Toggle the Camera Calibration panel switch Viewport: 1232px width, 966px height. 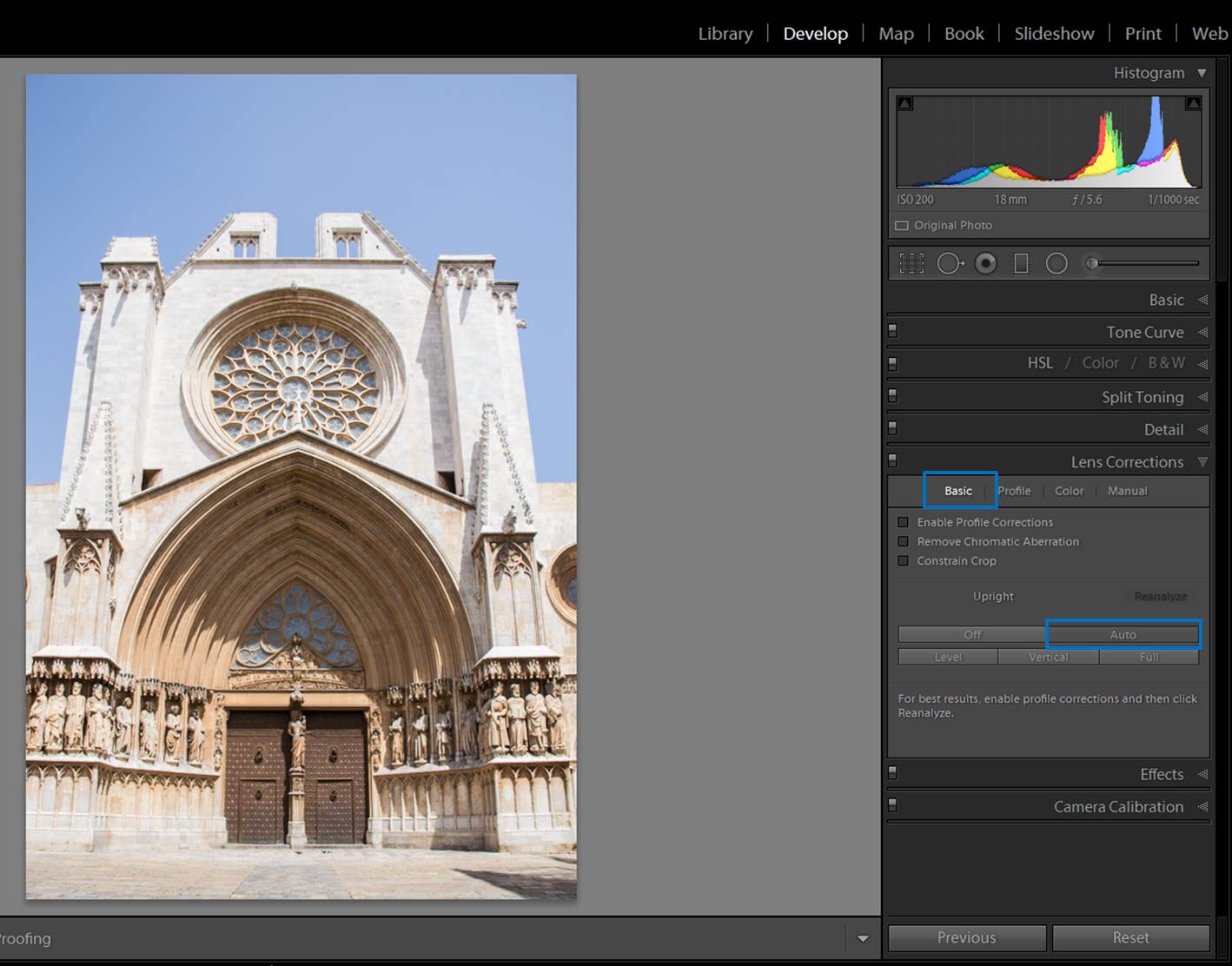(892, 805)
